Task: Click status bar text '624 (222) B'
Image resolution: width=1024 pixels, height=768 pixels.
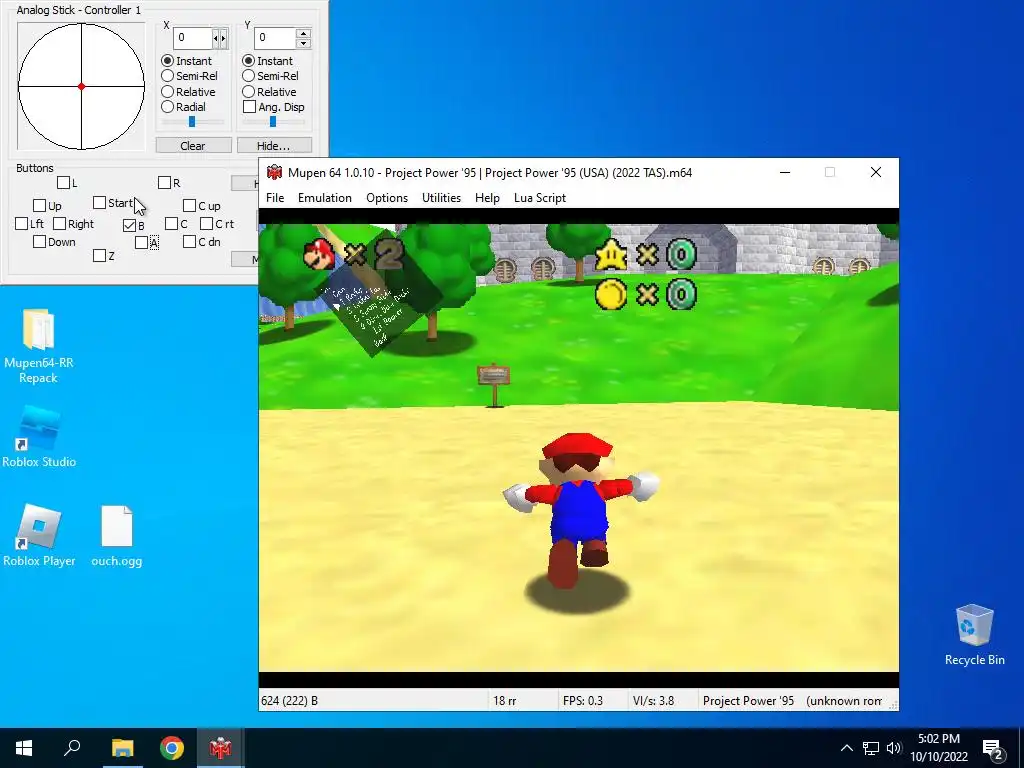Action: (289, 701)
